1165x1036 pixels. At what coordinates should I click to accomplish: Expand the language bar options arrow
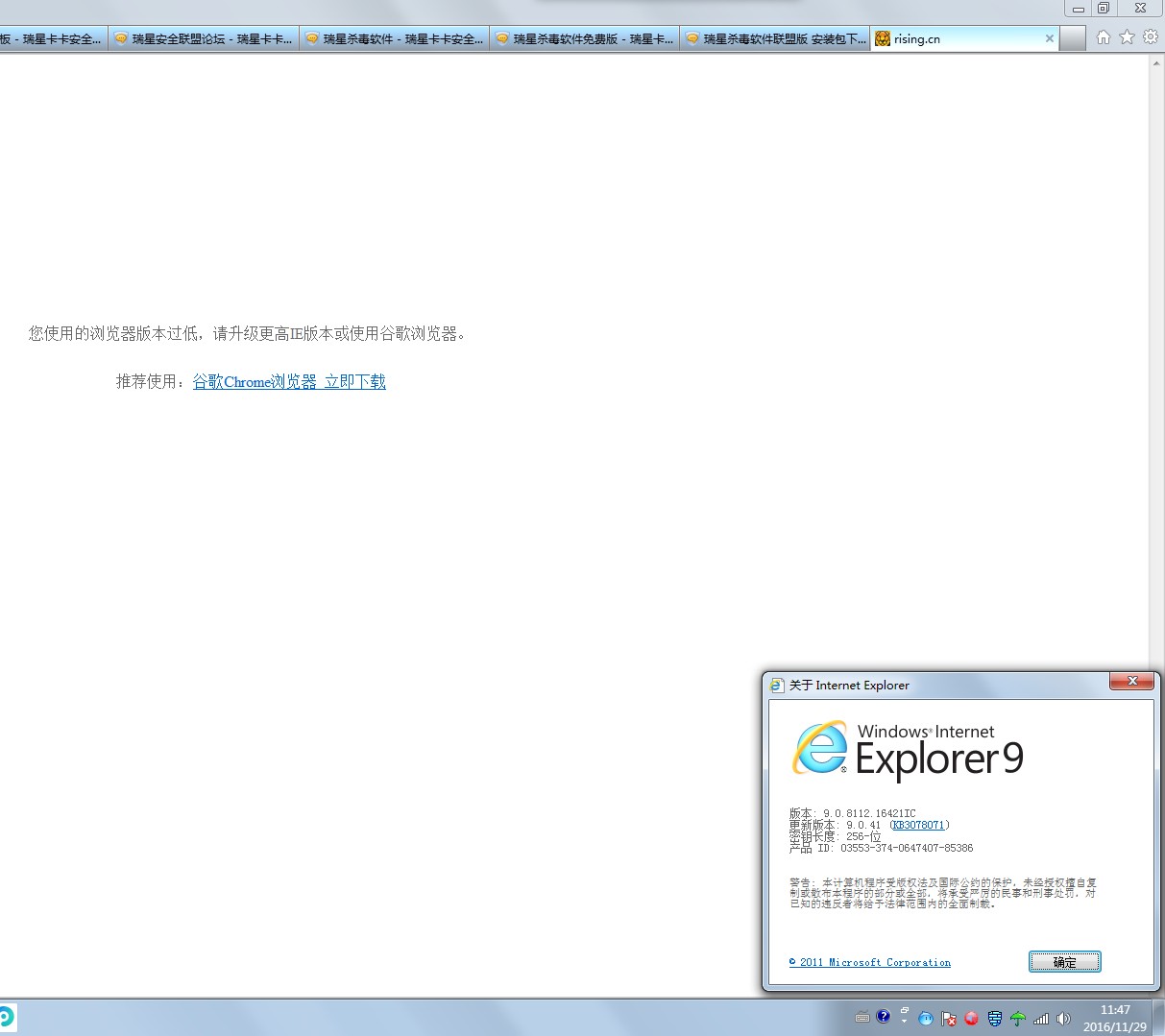[x=905, y=1023]
